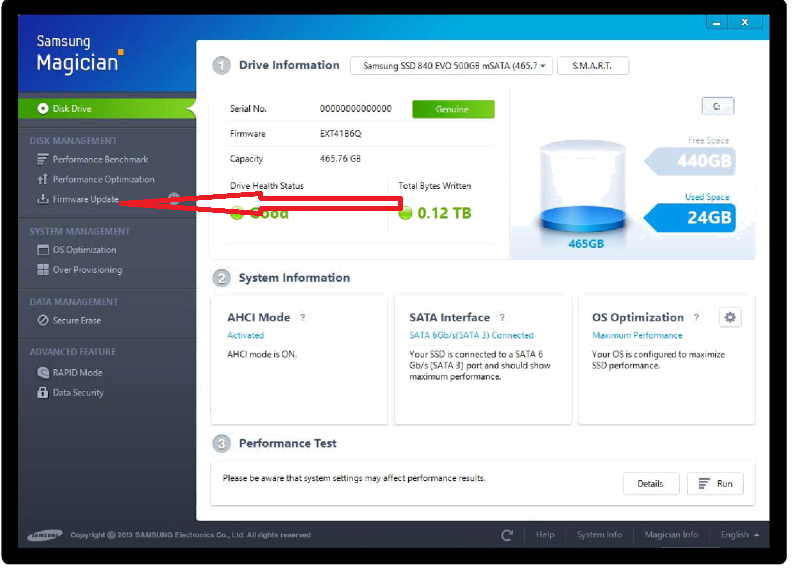
Task: Click the Over Provisioning grid icon
Action: 43,269
